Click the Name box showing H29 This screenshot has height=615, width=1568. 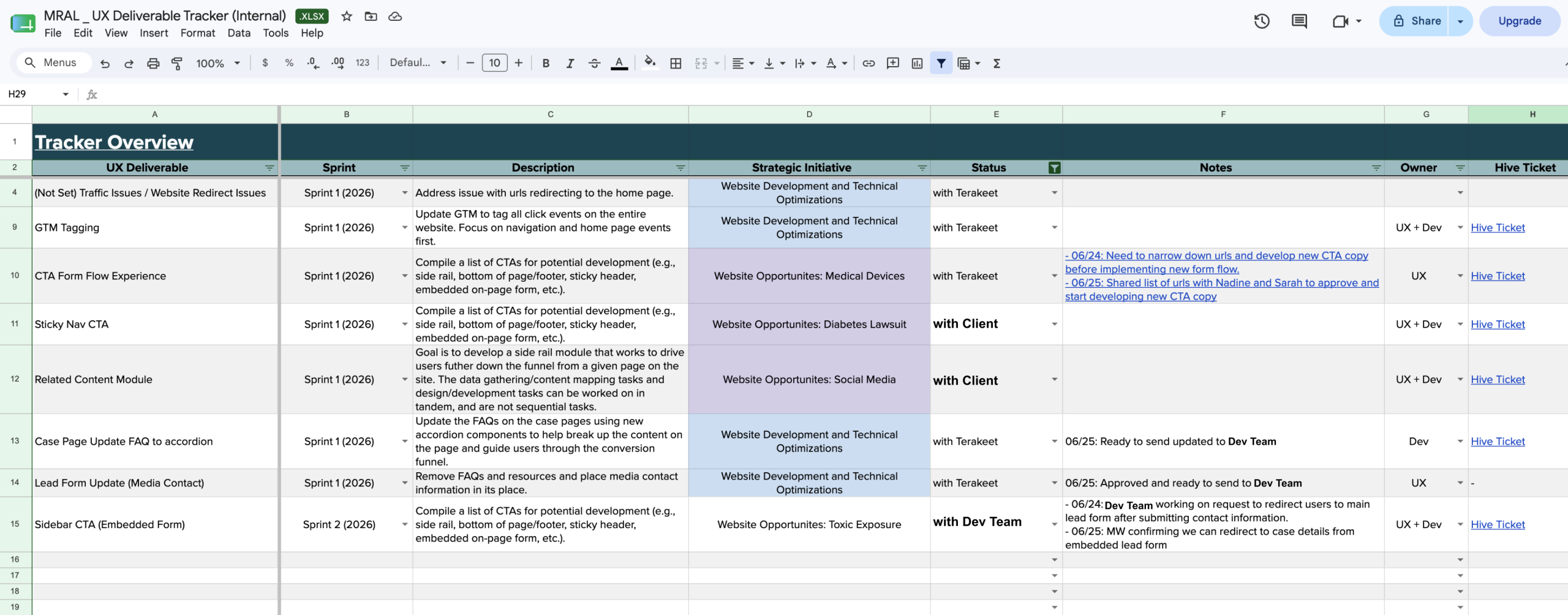pyautogui.click(x=38, y=94)
